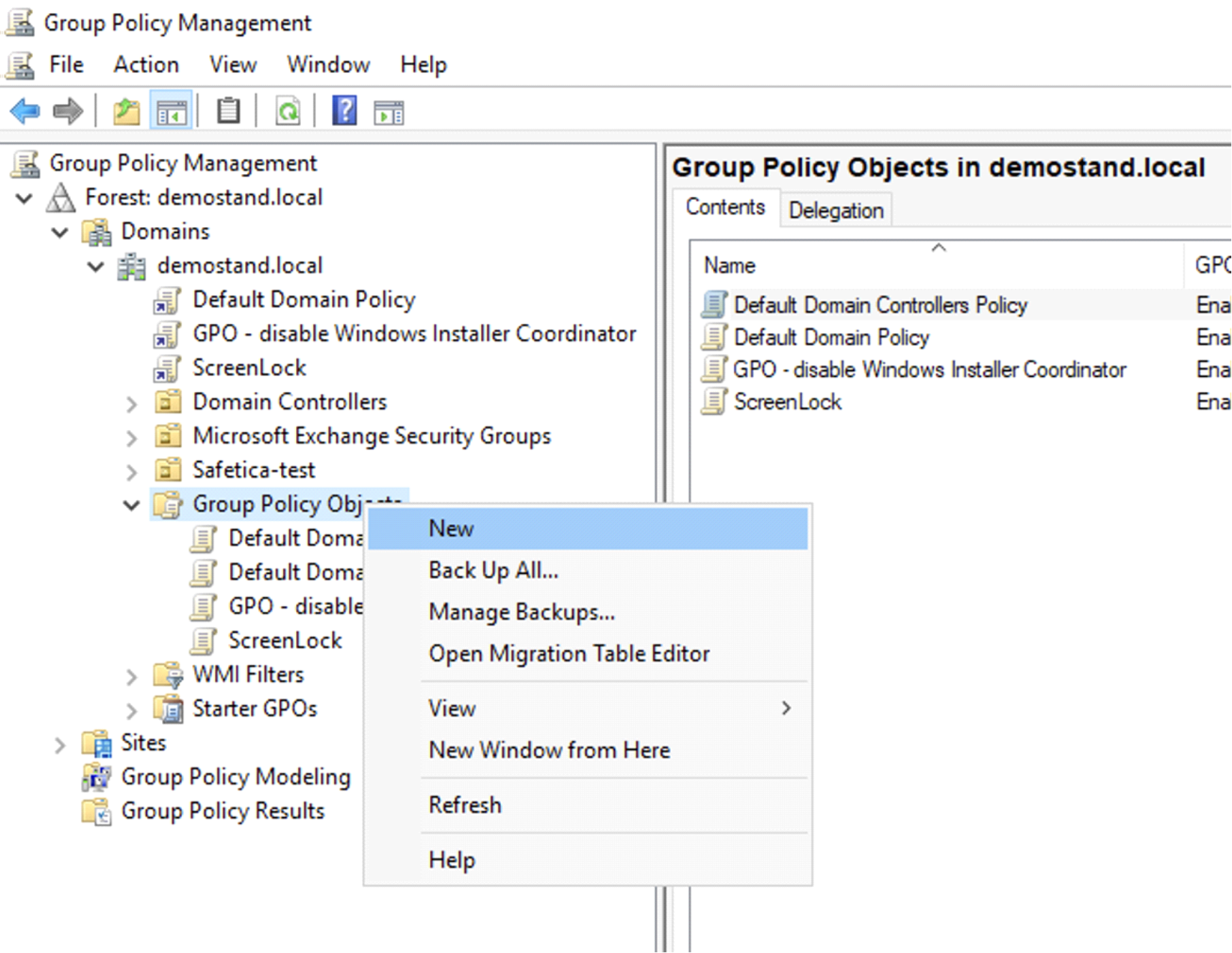The width and height of the screenshot is (1232, 953).
Task: Toggle the Show/Hide Action Pane icon
Action: click(x=388, y=112)
